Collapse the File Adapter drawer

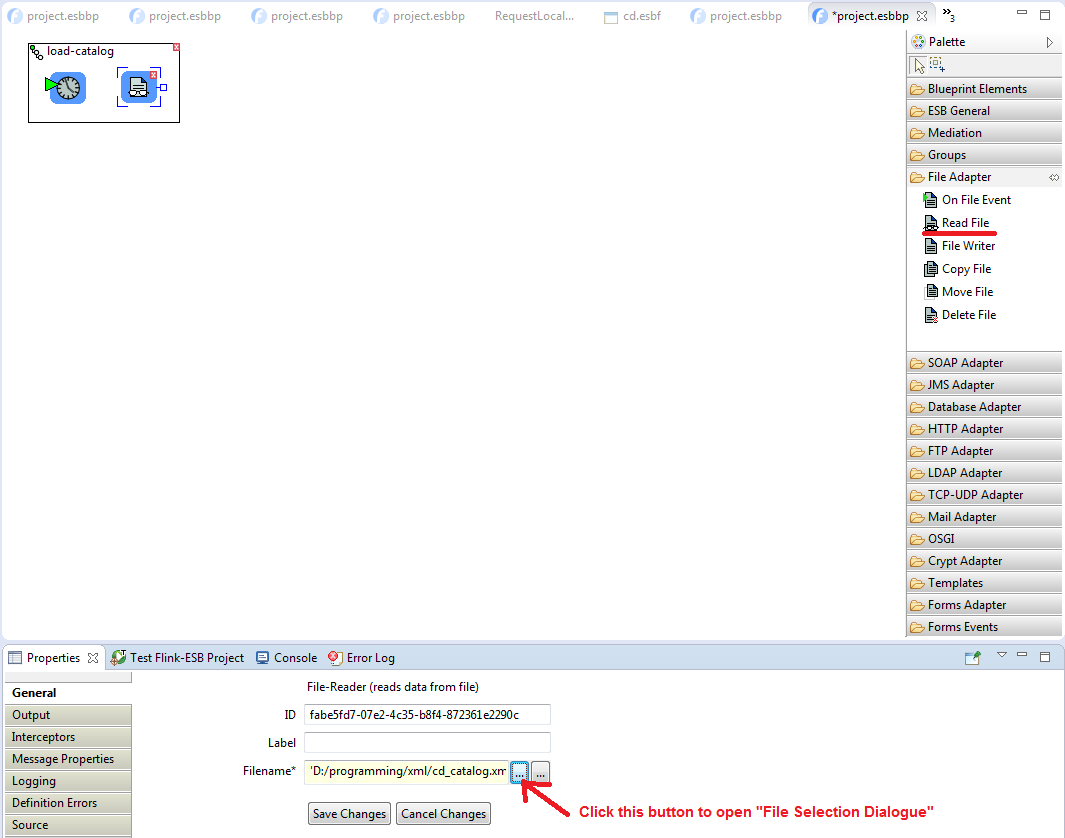(x=959, y=177)
